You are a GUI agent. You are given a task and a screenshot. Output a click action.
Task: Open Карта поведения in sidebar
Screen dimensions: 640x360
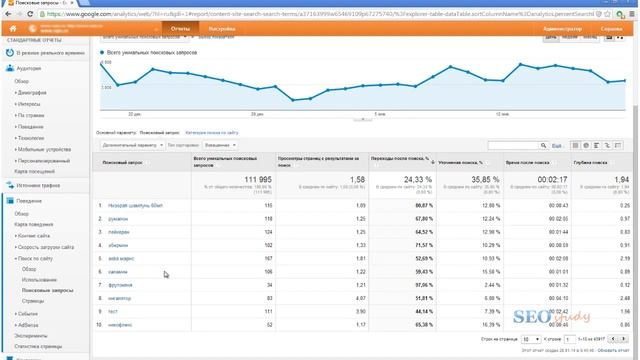coord(33,224)
